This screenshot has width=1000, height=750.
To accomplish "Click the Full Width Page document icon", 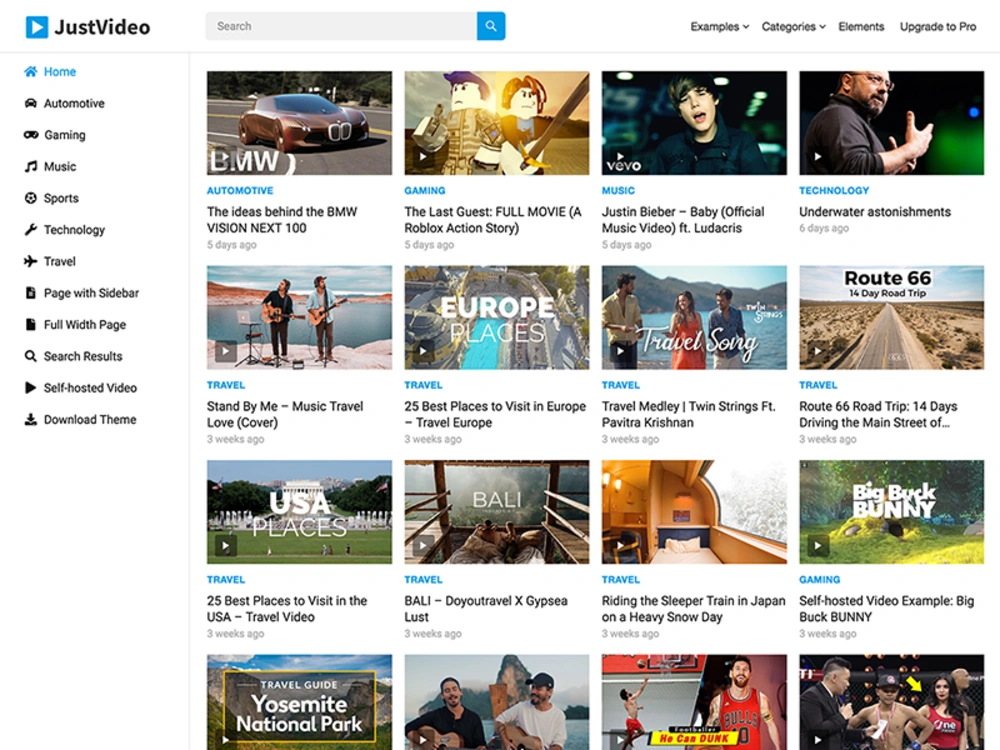I will pos(31,325).
